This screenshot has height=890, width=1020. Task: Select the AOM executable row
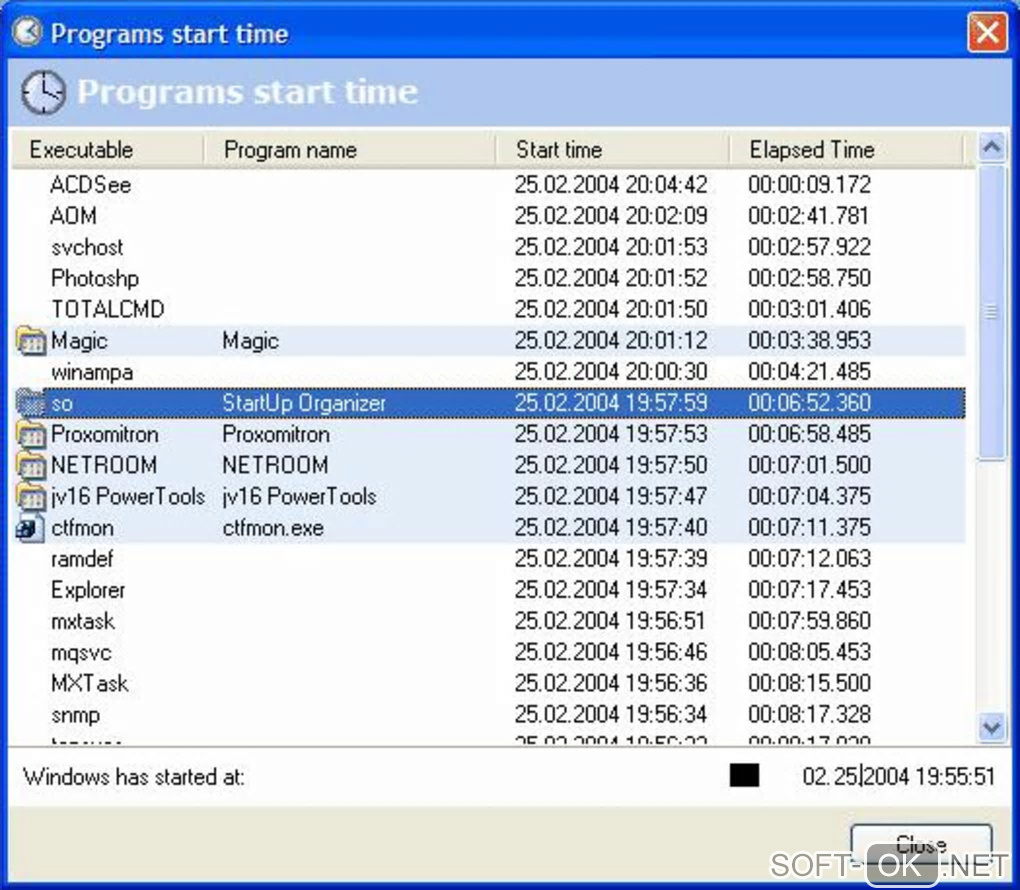489,216
